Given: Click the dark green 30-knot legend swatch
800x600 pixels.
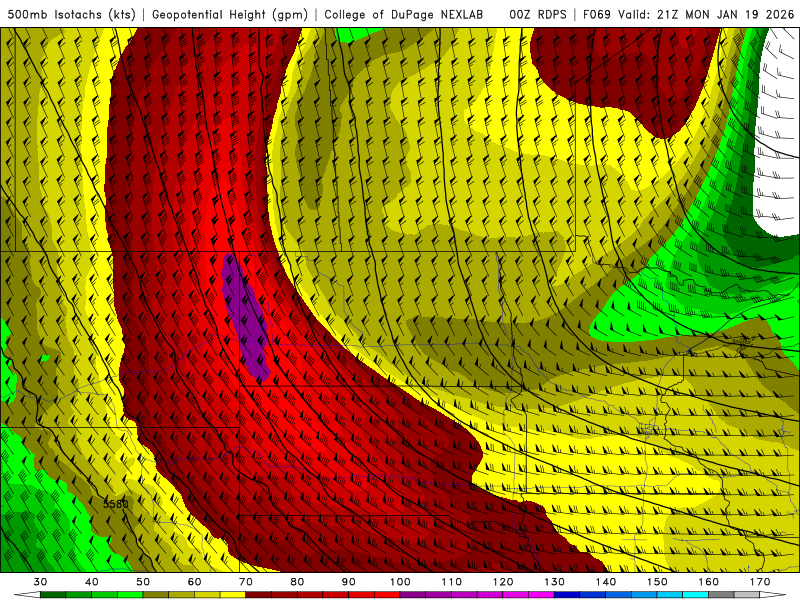Looking at the screenshot, I should click(x=53, y=595).
